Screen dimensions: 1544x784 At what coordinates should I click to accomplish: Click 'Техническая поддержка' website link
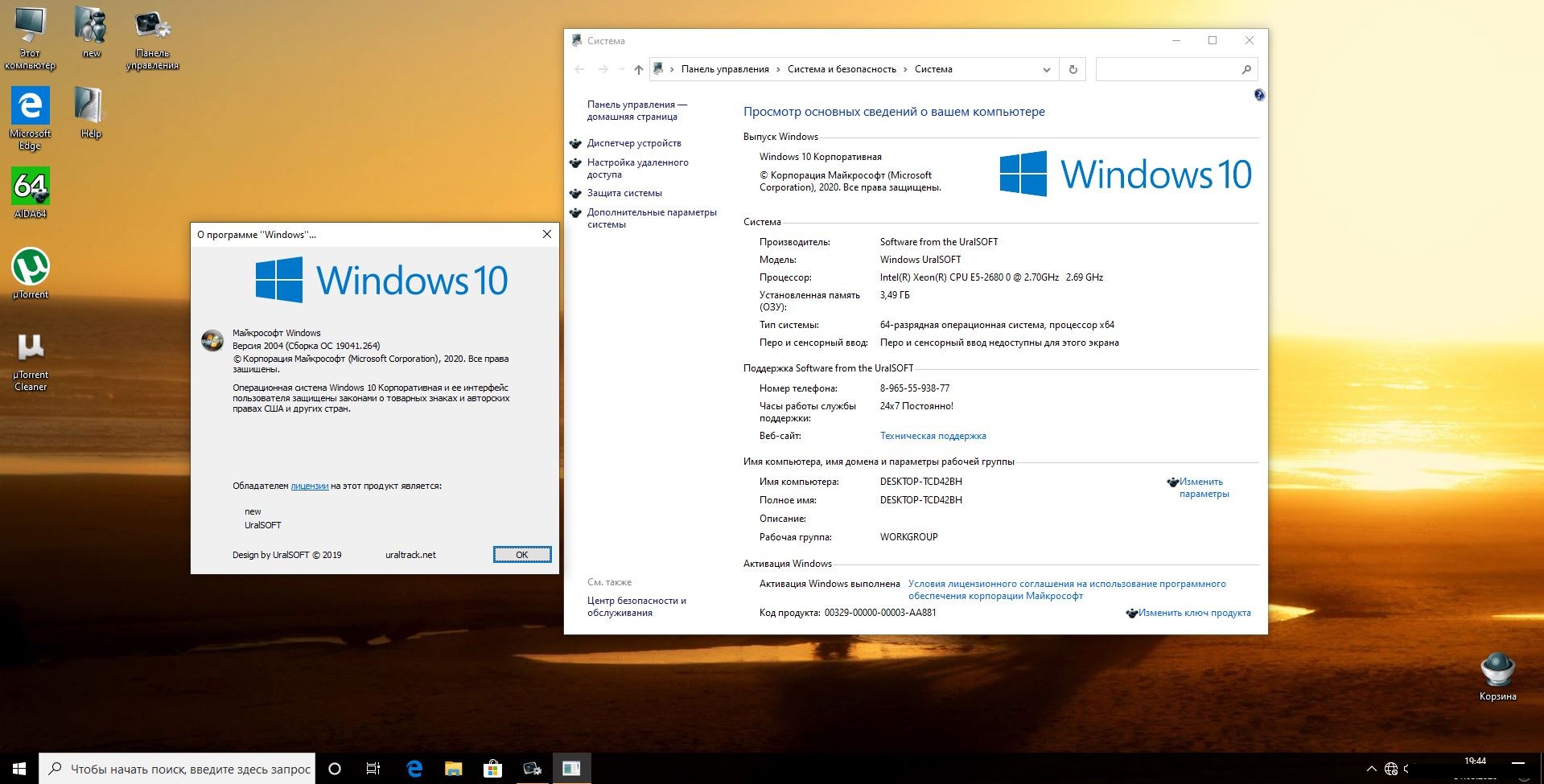[x=933, y=436]
